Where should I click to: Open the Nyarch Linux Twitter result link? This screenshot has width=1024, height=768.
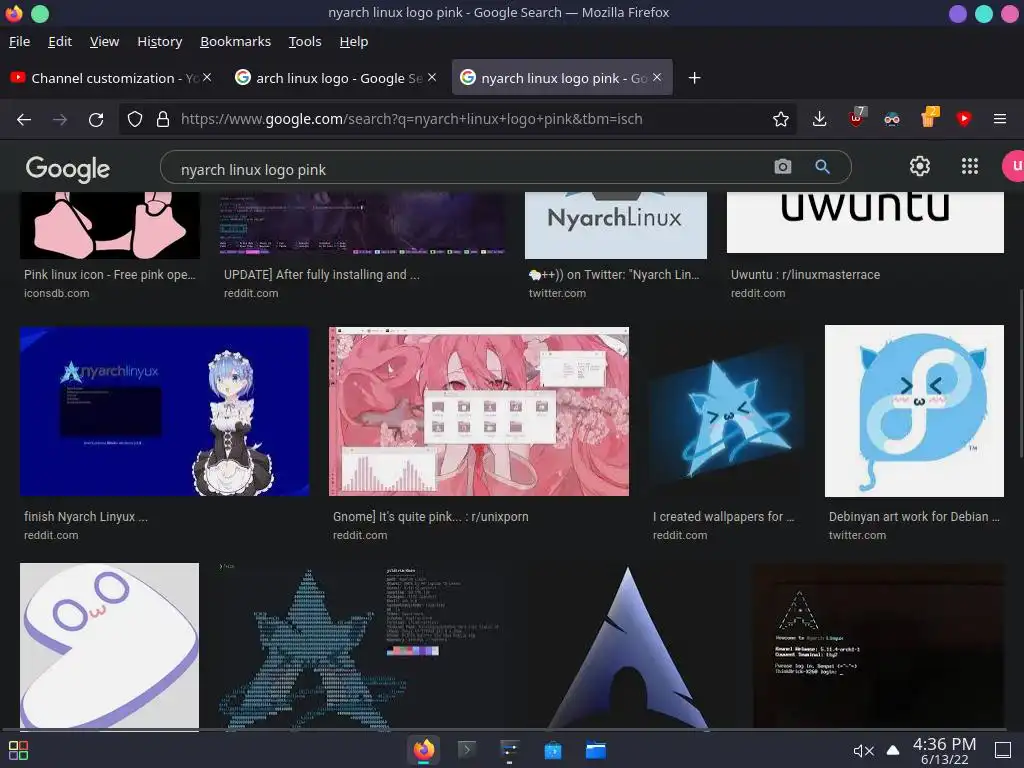point(614,275)
